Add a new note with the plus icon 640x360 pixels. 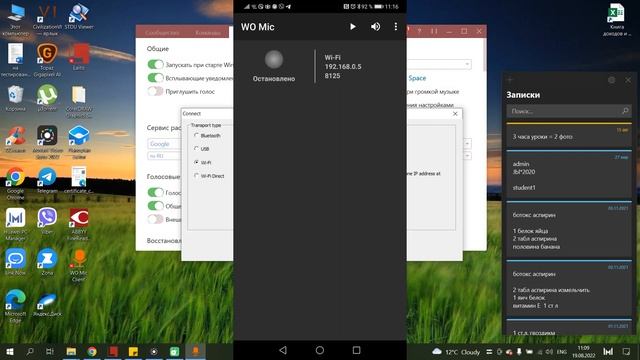509,80
